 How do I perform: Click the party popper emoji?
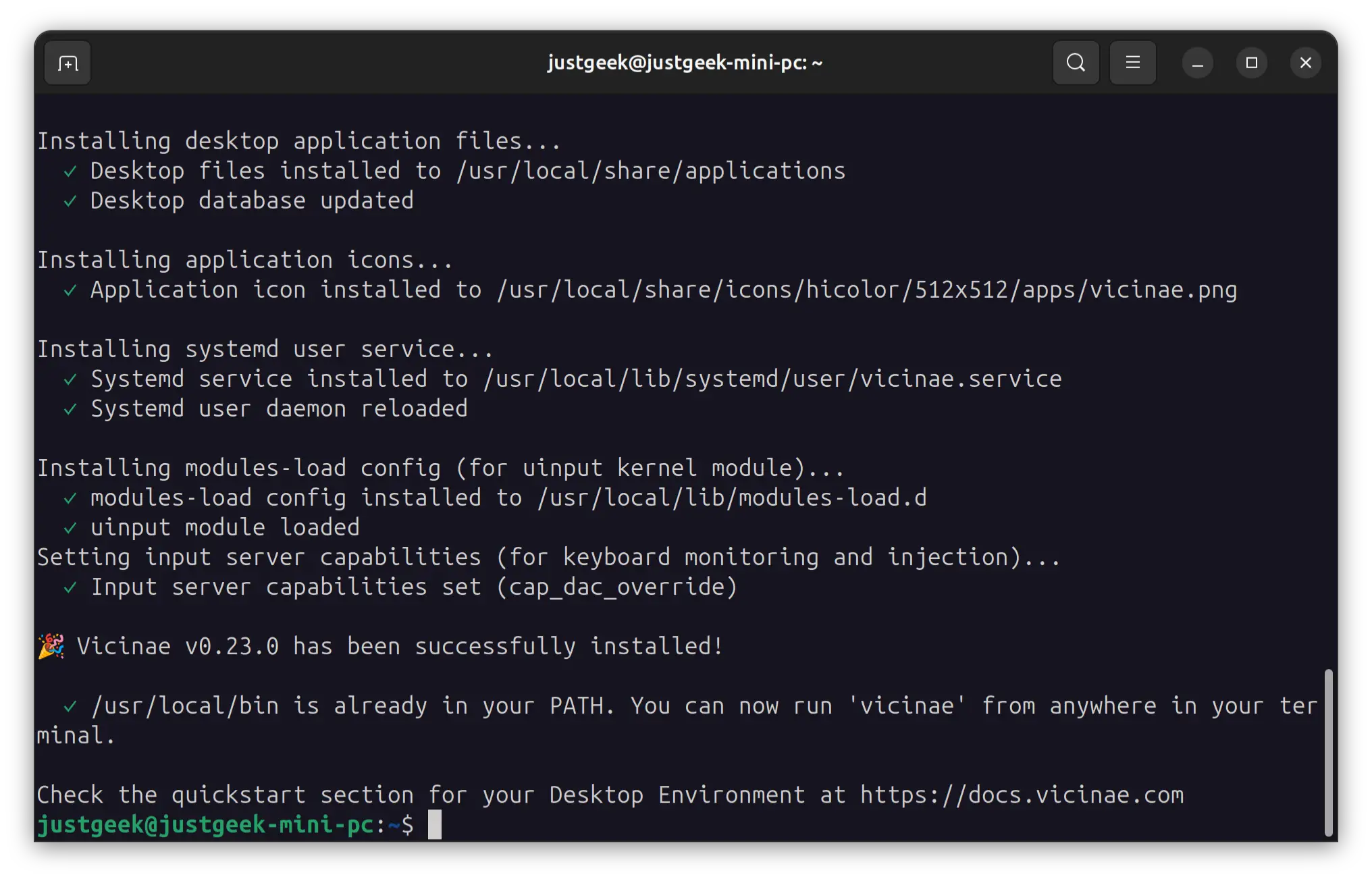(x=51, y=646)
